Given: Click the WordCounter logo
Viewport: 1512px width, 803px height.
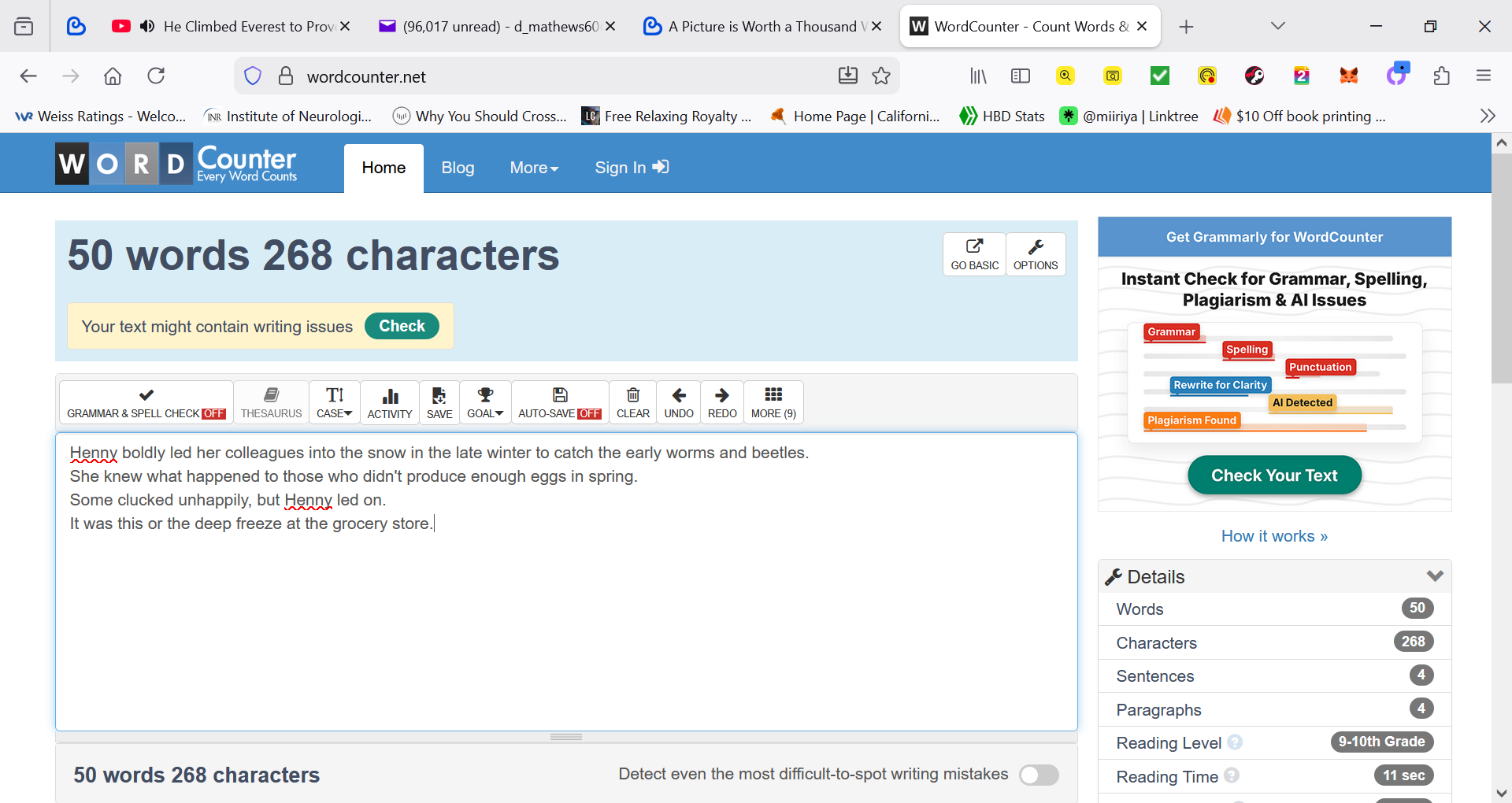Looking at the screenshot, I should [176, 163].
